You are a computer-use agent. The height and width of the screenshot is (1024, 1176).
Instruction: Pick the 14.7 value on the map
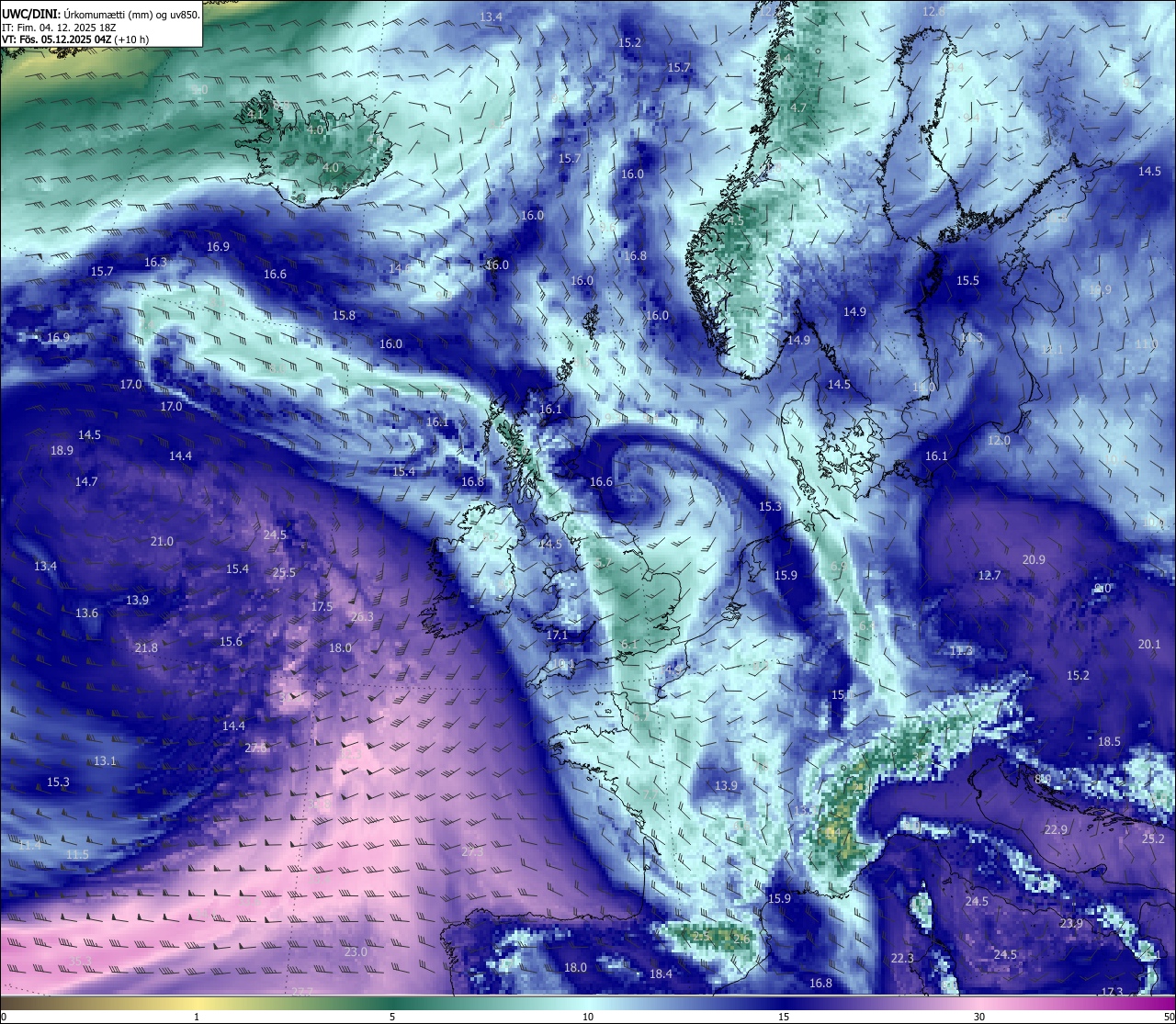(86, 481)
